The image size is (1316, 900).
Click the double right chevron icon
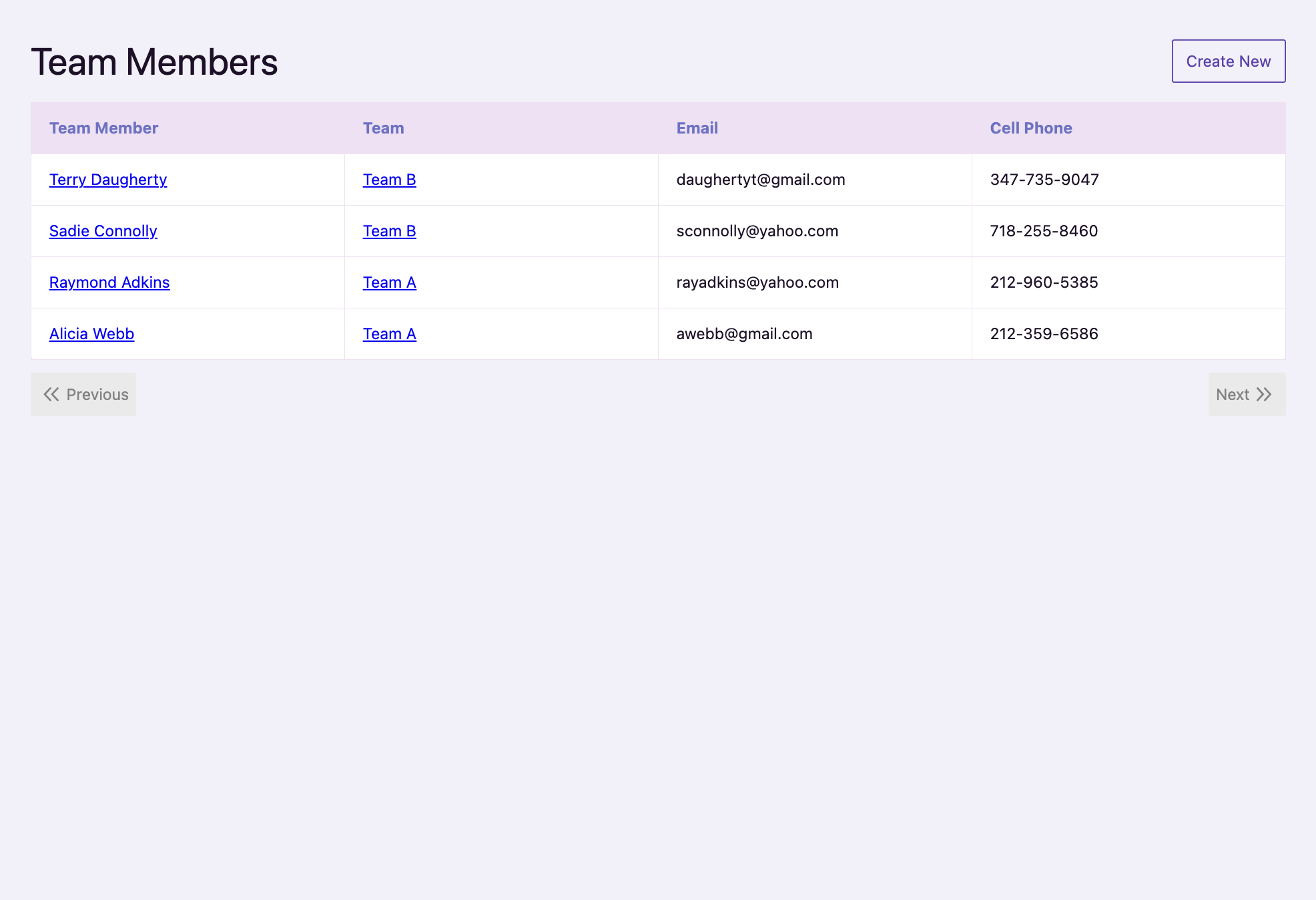(1264, 395)
